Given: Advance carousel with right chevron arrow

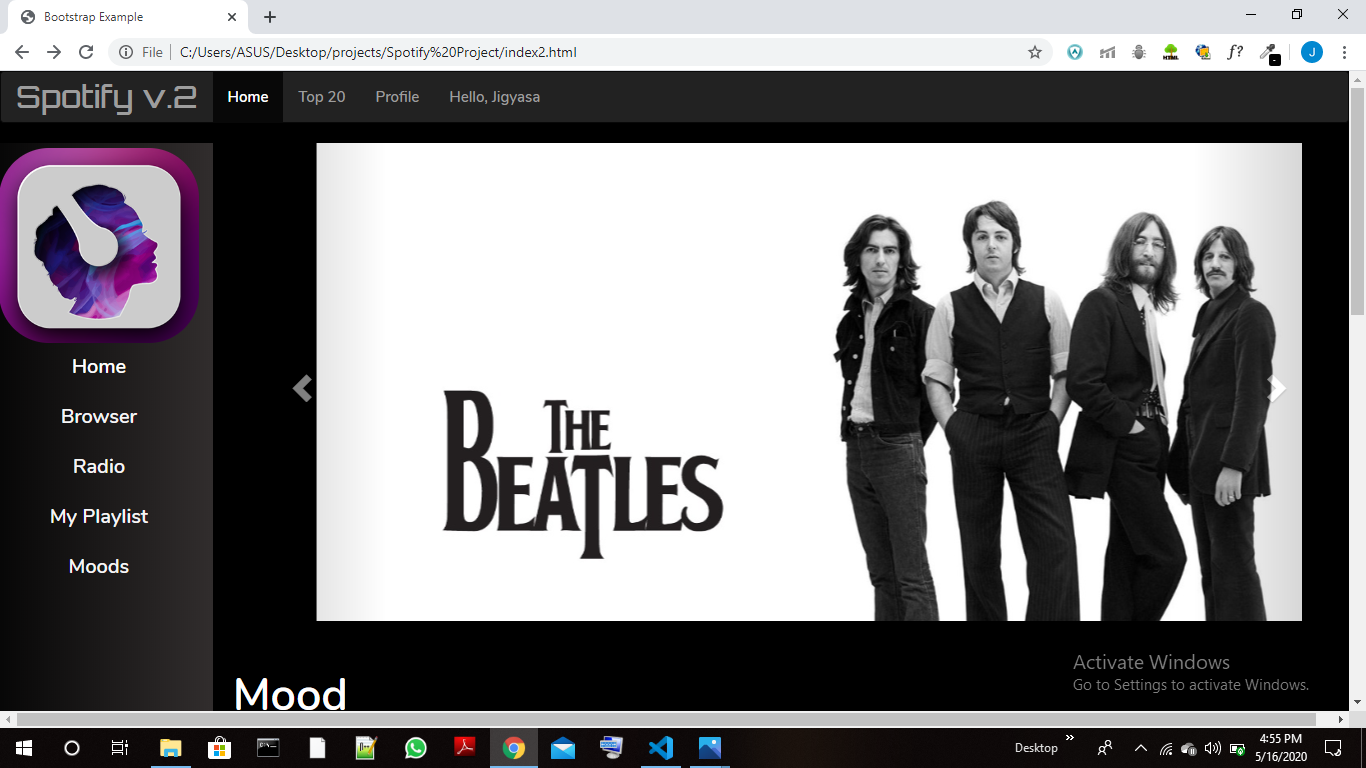Looking at the screenshot, I should pos(1277,388).
